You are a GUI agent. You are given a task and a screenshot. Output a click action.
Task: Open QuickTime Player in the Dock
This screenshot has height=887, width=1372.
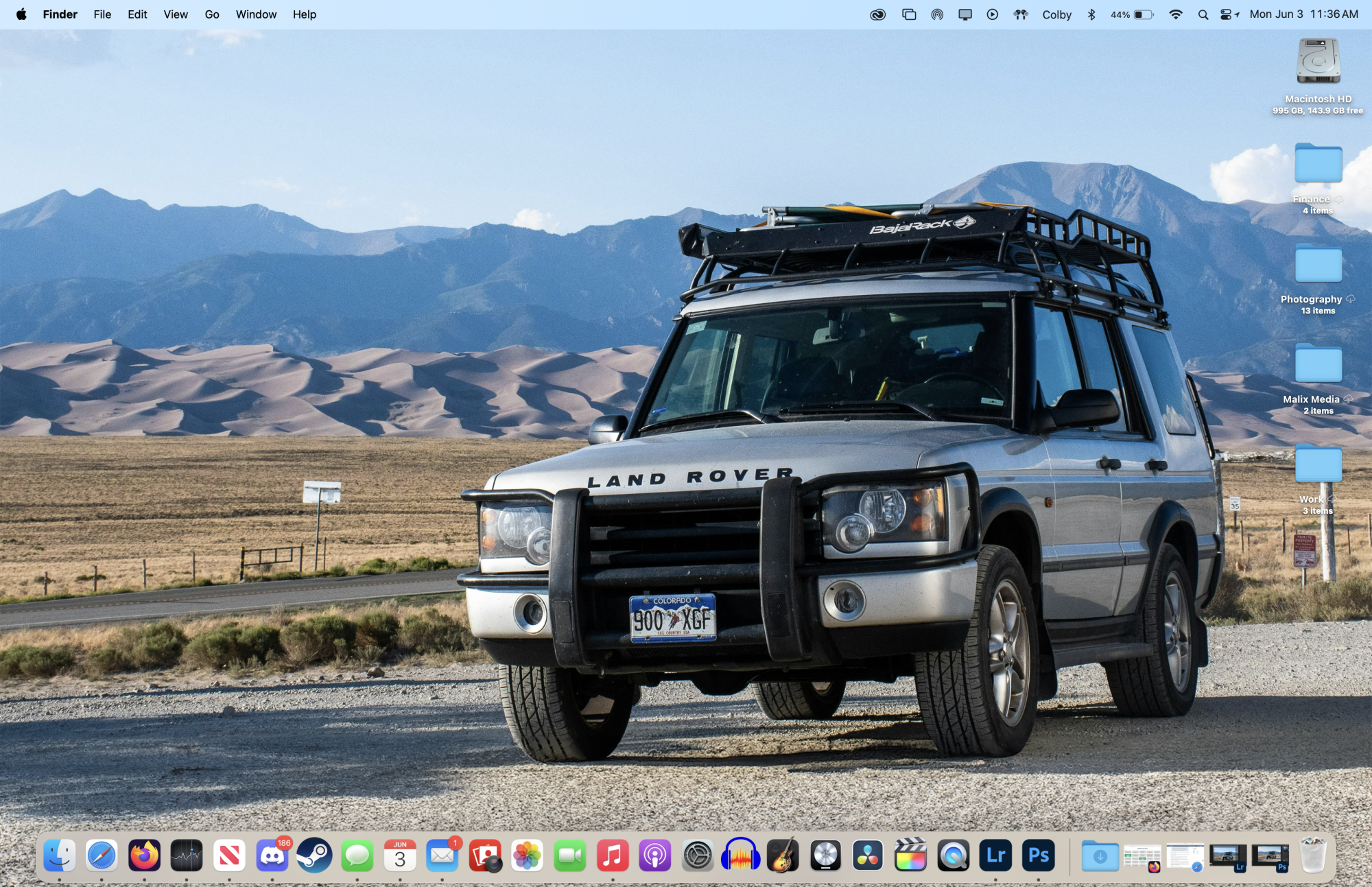953,855
